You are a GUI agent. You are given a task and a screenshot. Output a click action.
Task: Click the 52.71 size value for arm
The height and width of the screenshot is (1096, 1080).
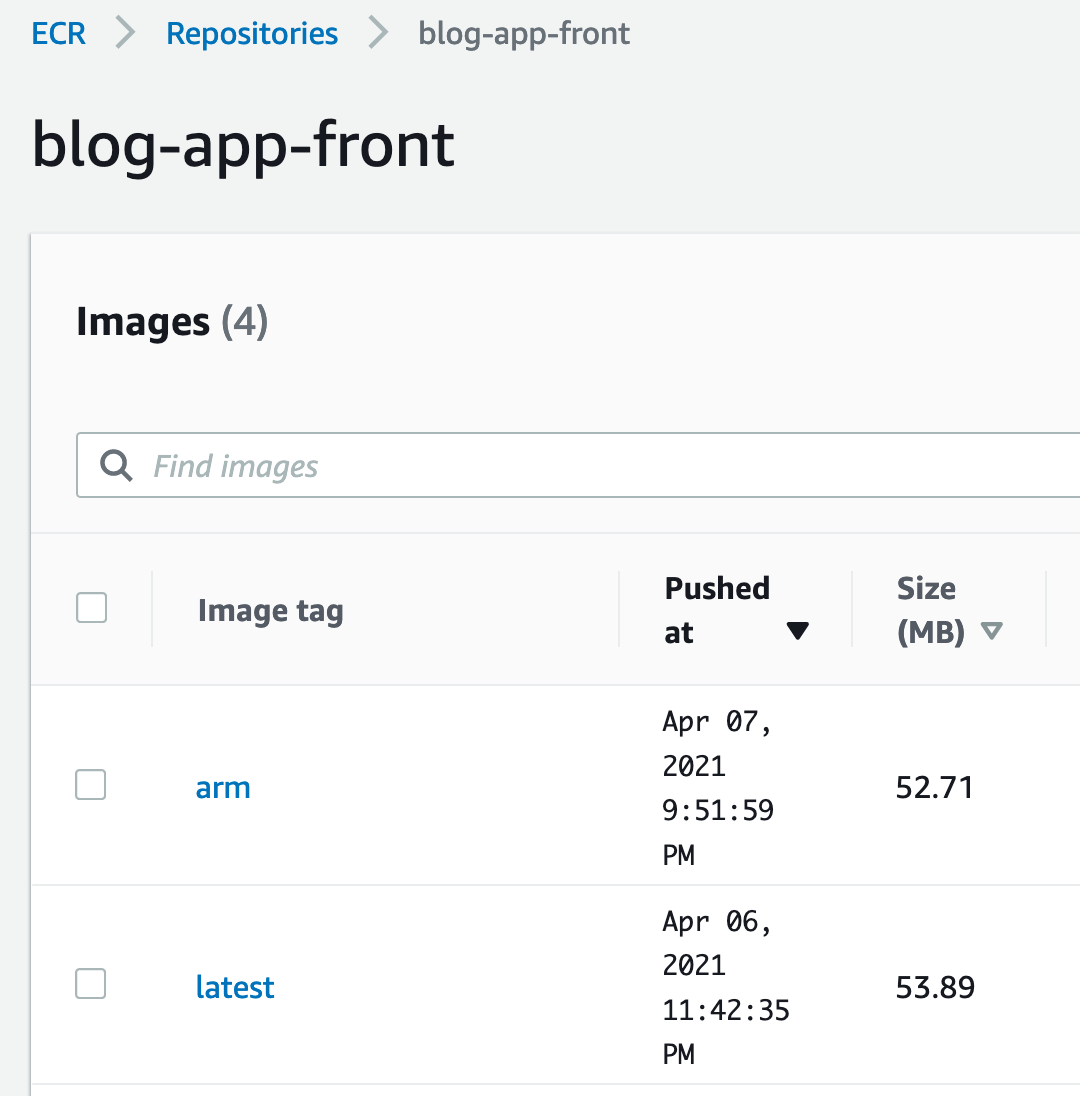pyautogui.click(x=935, y=788)
